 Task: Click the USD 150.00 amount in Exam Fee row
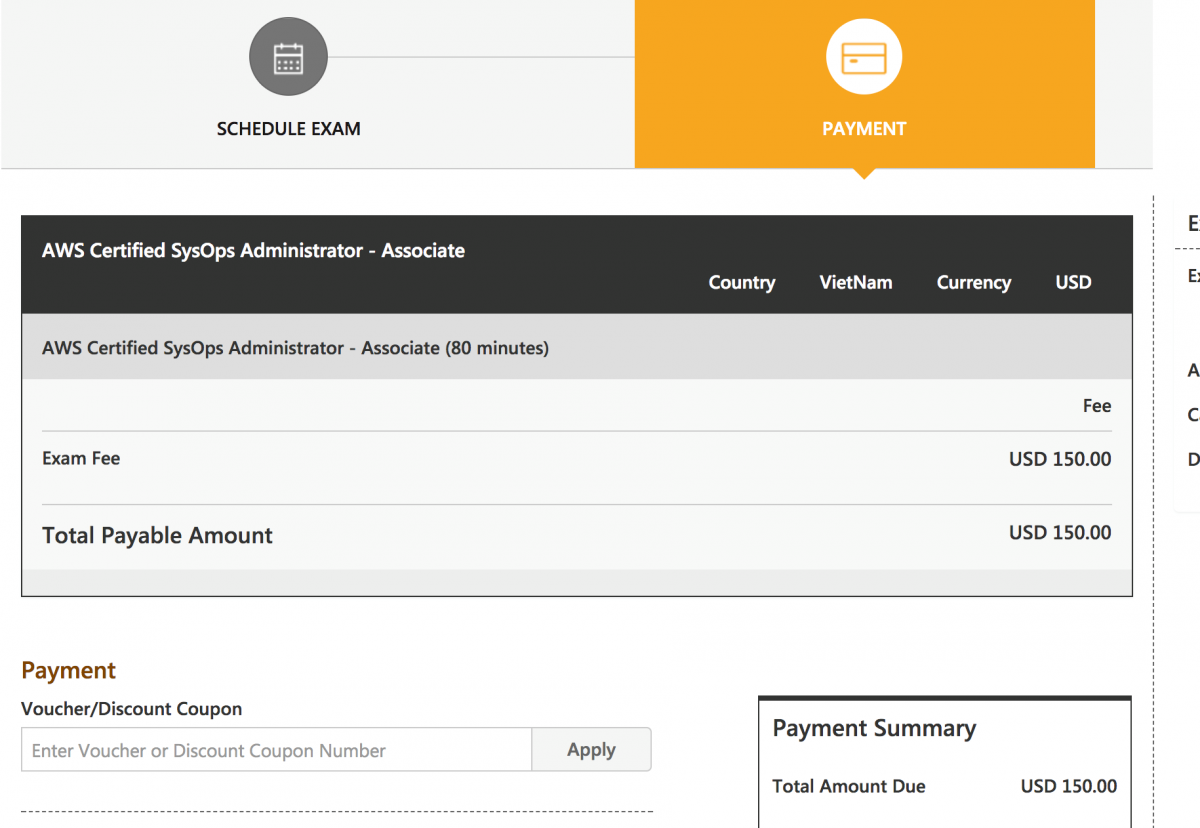point(1060,459)
